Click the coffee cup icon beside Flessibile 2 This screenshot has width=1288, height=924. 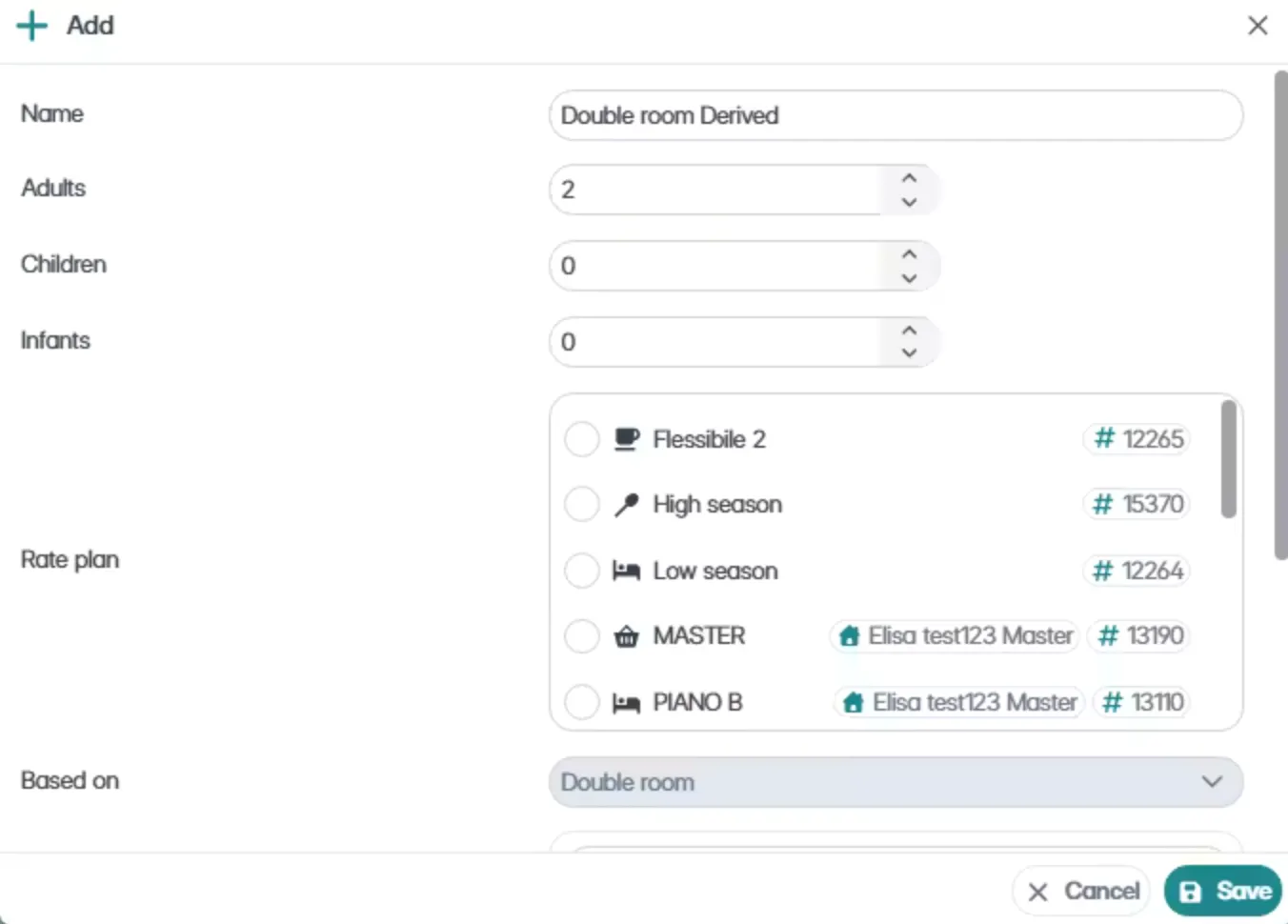click(x=626, y=439)
